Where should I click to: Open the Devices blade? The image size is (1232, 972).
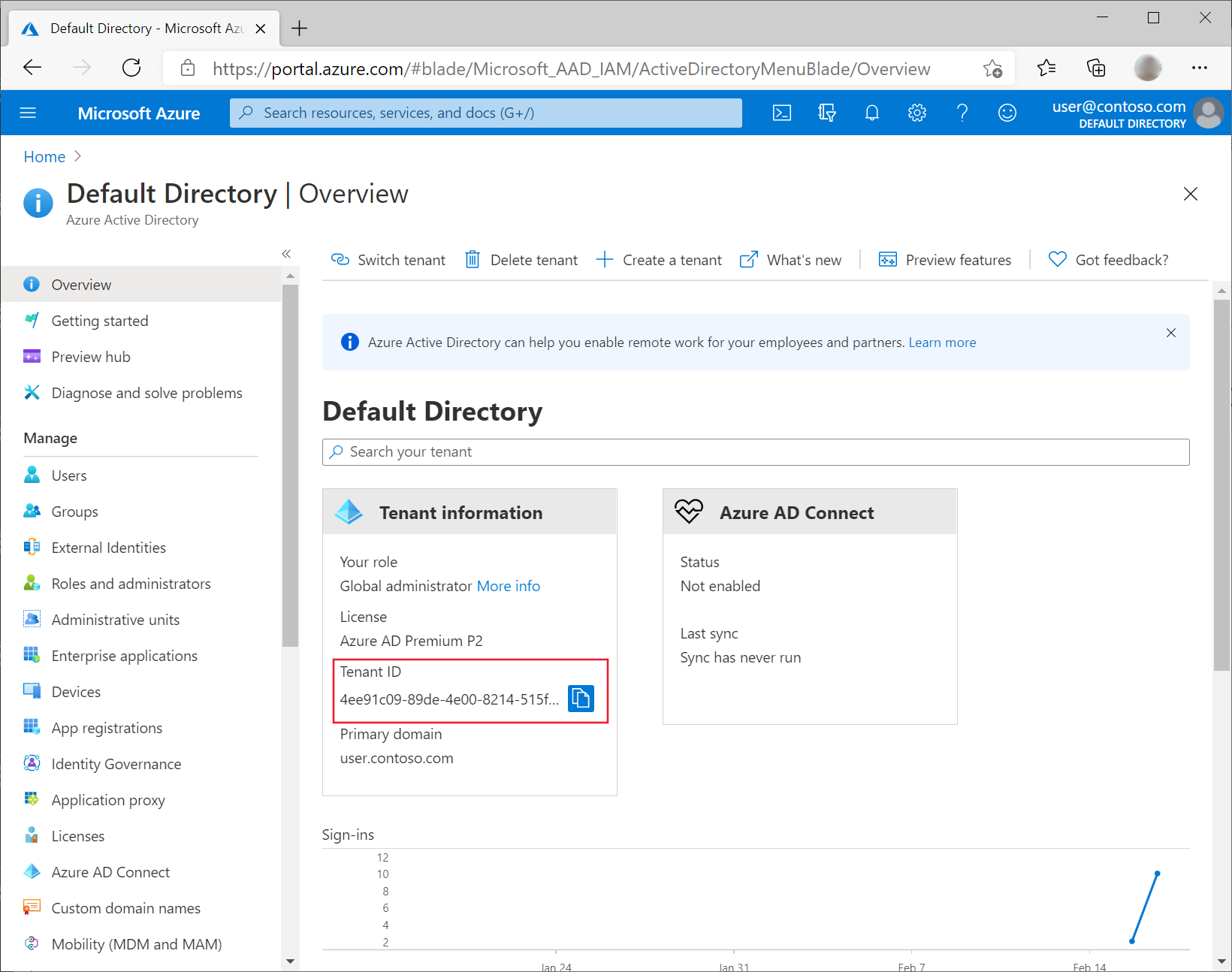coord(75,691)
